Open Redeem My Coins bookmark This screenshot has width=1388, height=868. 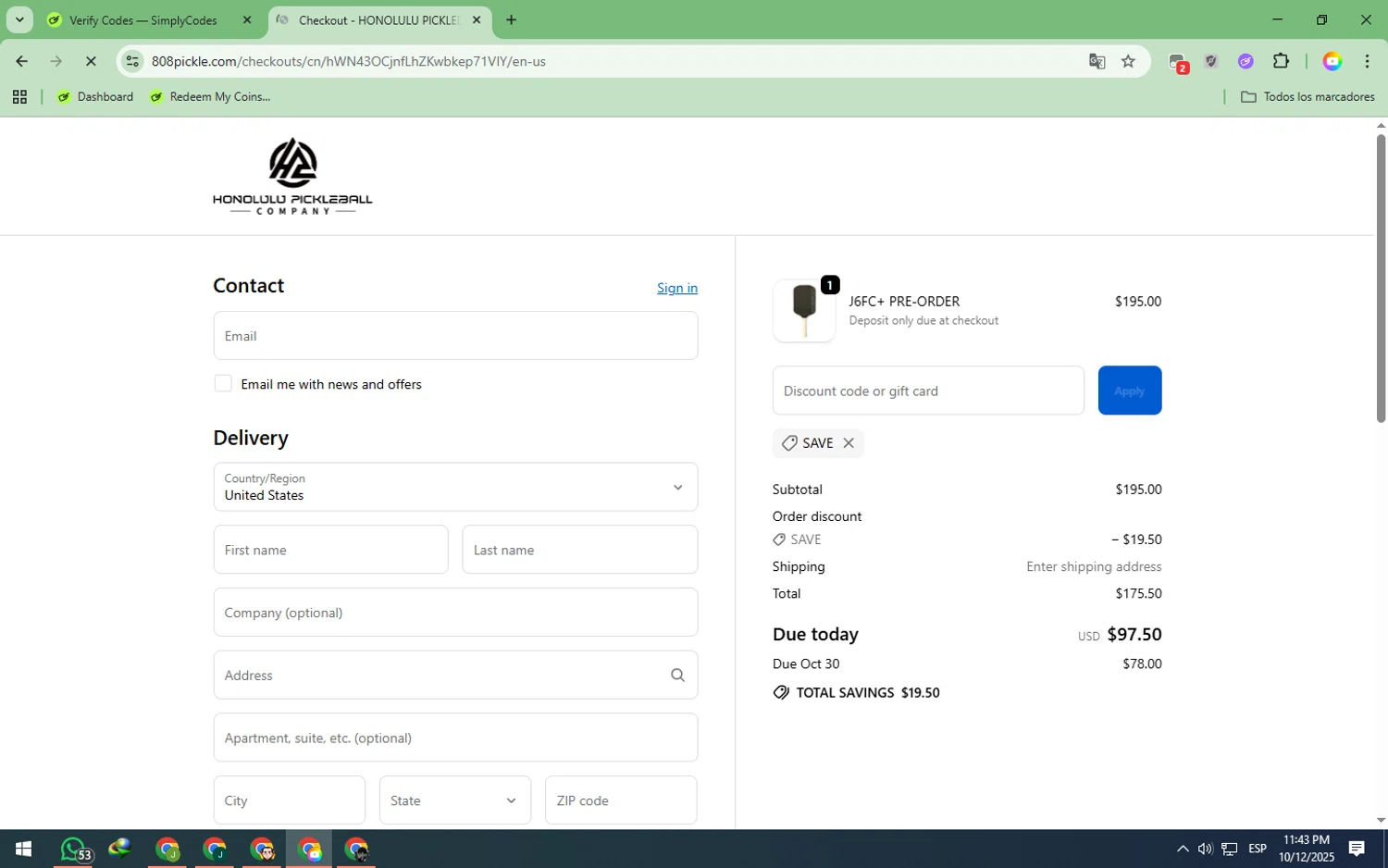[x=210, y=96]
